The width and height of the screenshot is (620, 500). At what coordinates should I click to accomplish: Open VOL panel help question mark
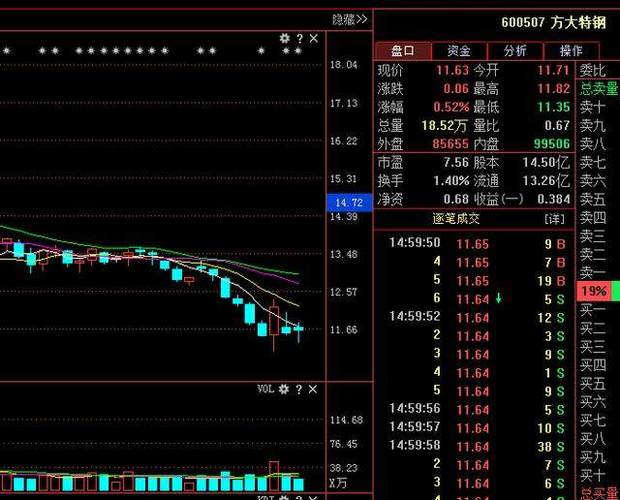299,390
